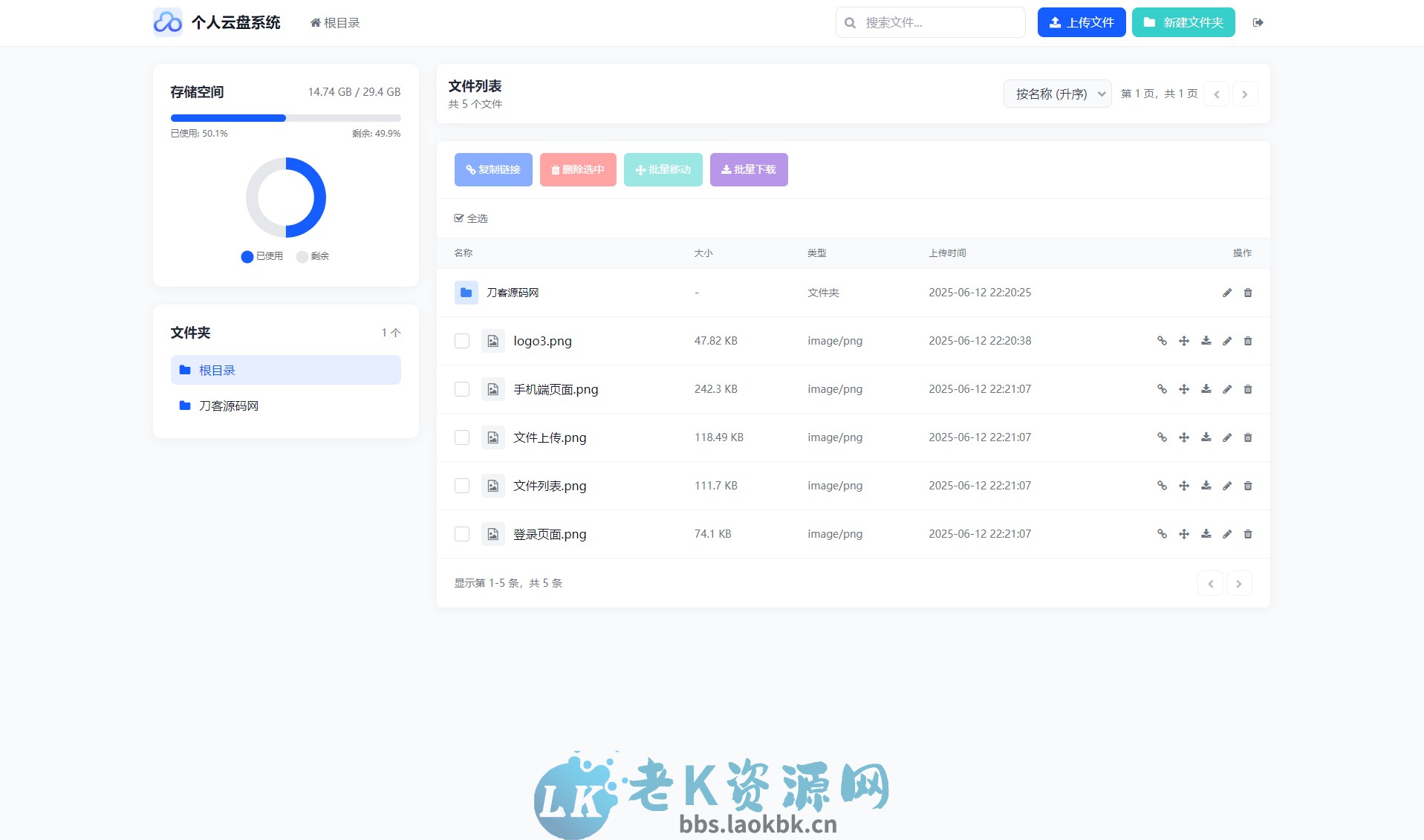1424x840 pixels.
Task: Select 刀客源码网 in the folder sidebar
Action: pyautogui.click(x=227, y=406)
